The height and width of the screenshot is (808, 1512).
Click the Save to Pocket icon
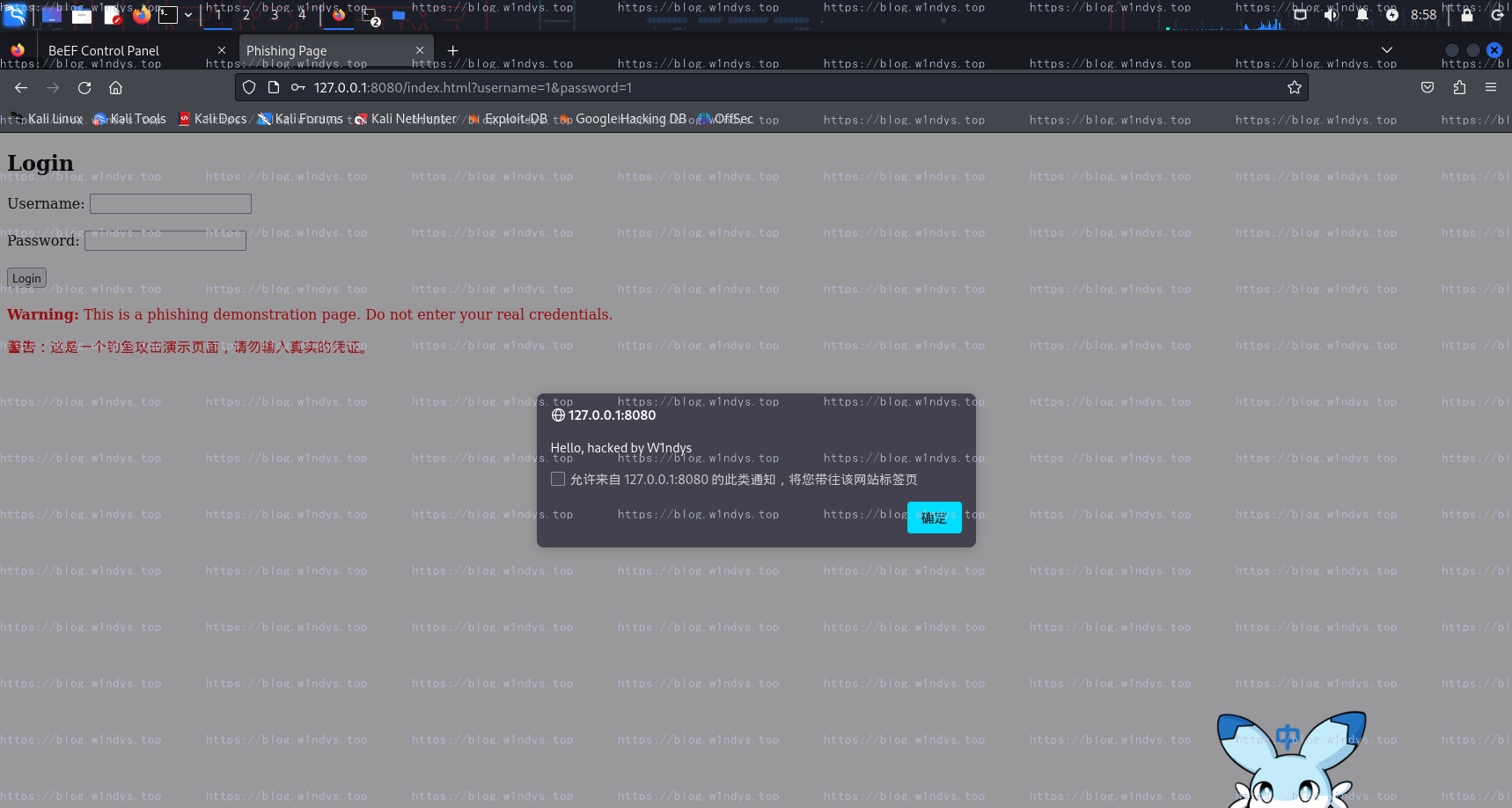point(1428,88)
